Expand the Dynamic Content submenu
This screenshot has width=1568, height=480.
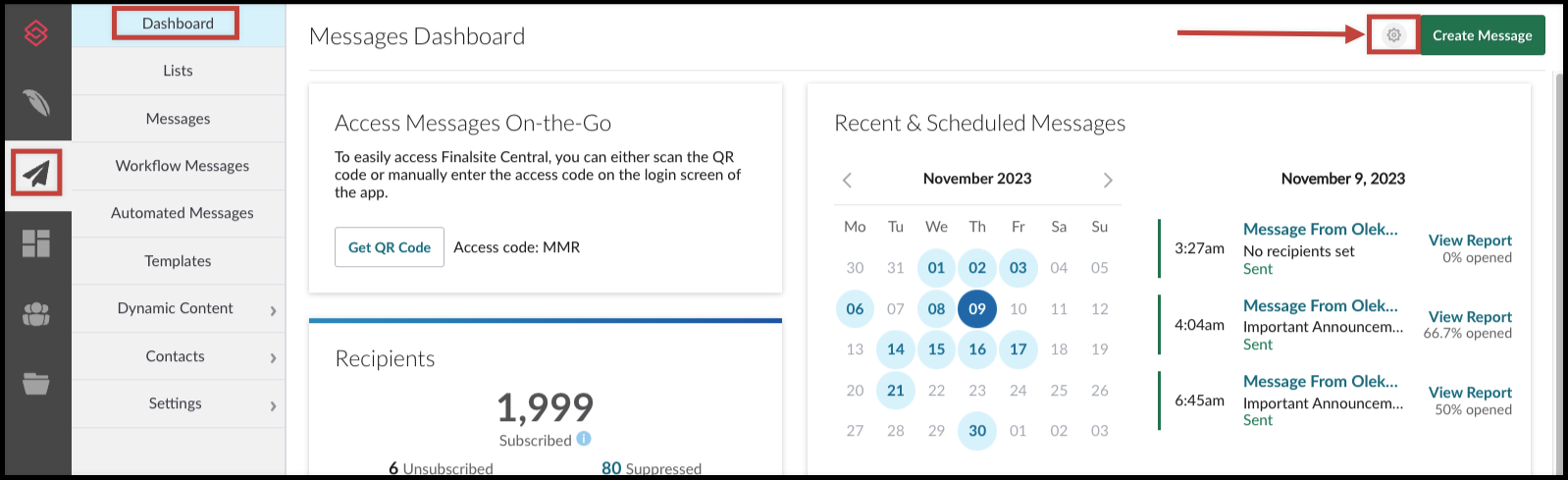273,310
